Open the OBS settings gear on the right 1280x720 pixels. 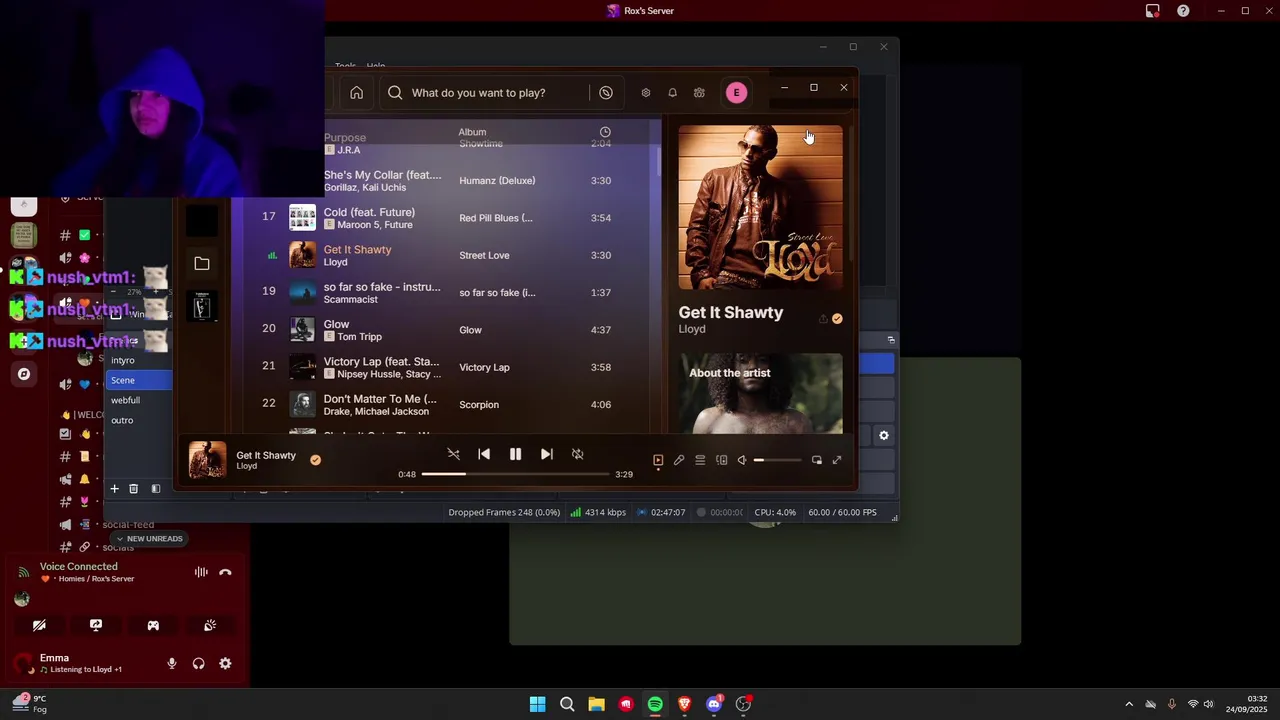884,436
